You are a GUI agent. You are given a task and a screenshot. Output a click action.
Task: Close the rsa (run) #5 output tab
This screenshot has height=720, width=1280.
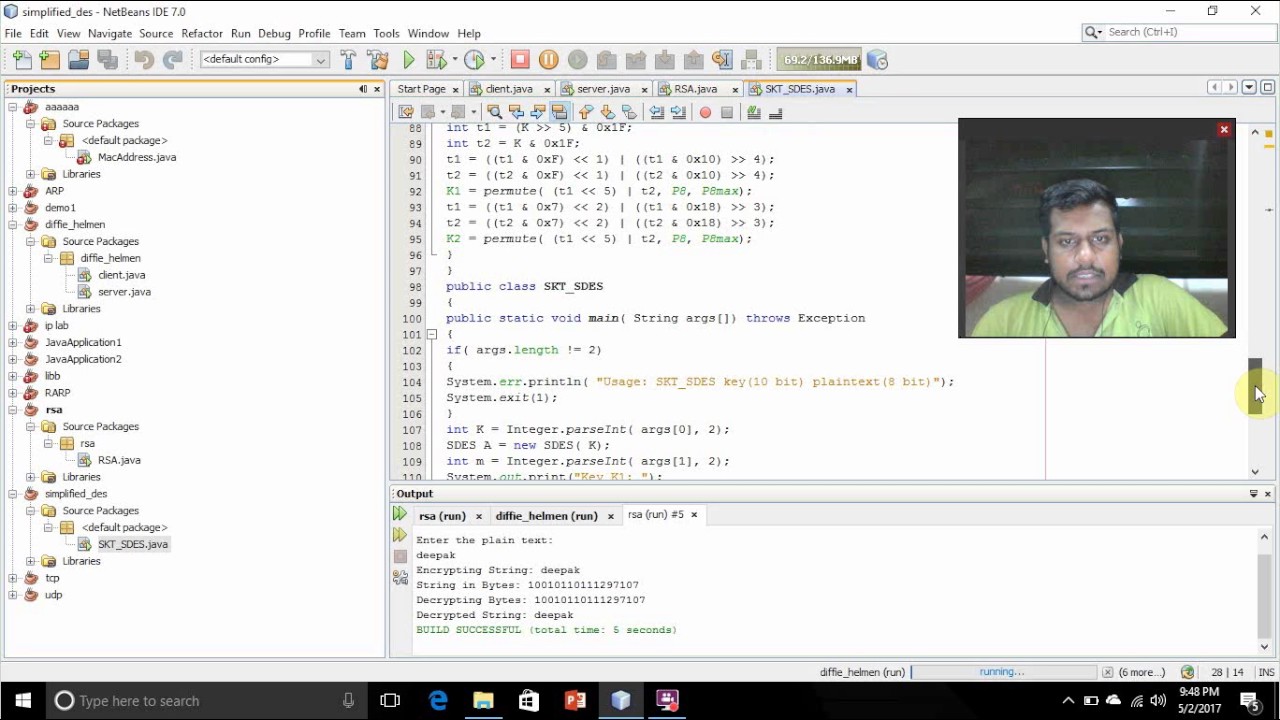click(694, 515)
